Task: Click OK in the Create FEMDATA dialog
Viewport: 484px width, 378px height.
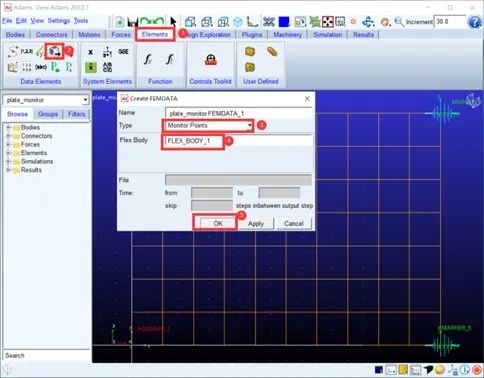Action: 218,223
